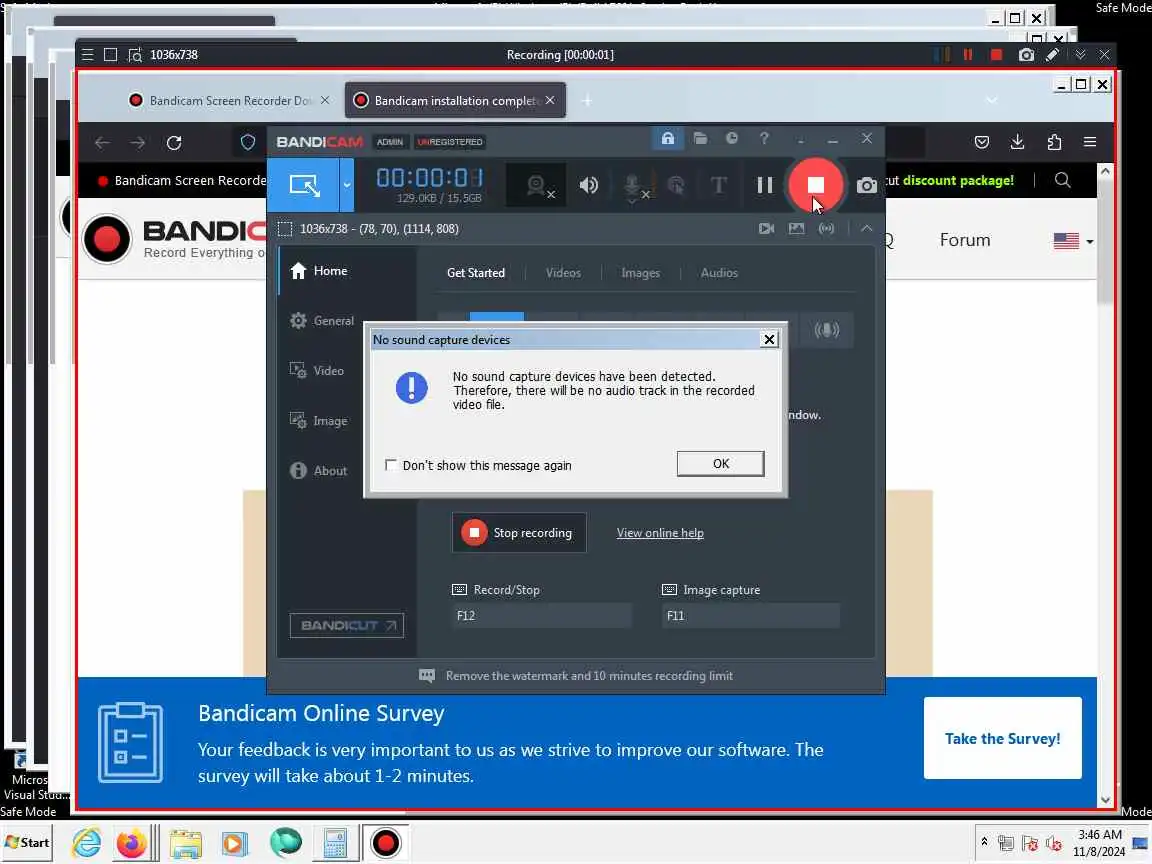Open Internet Explorer from the taskbar
Viewport: 1152px width, 864px height.
[x=87, y=843]
